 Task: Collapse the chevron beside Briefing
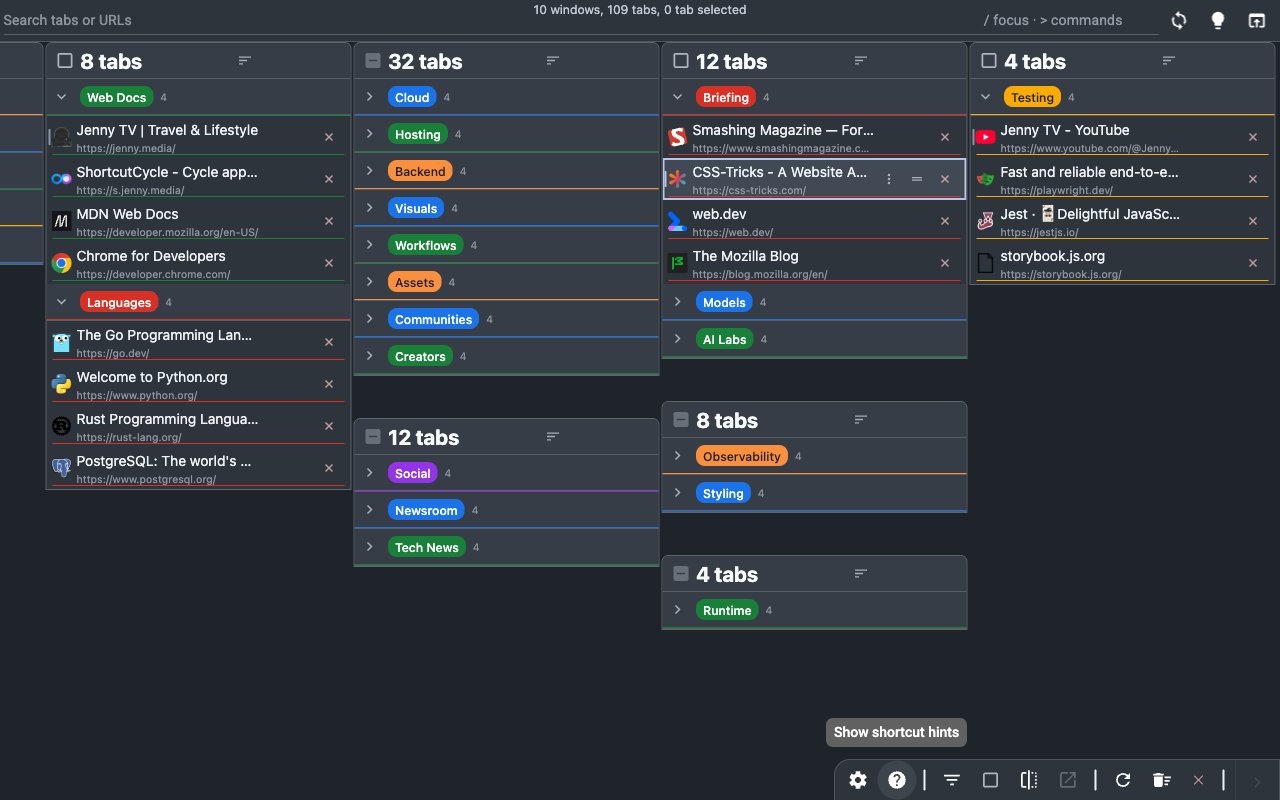coord(678,97)
